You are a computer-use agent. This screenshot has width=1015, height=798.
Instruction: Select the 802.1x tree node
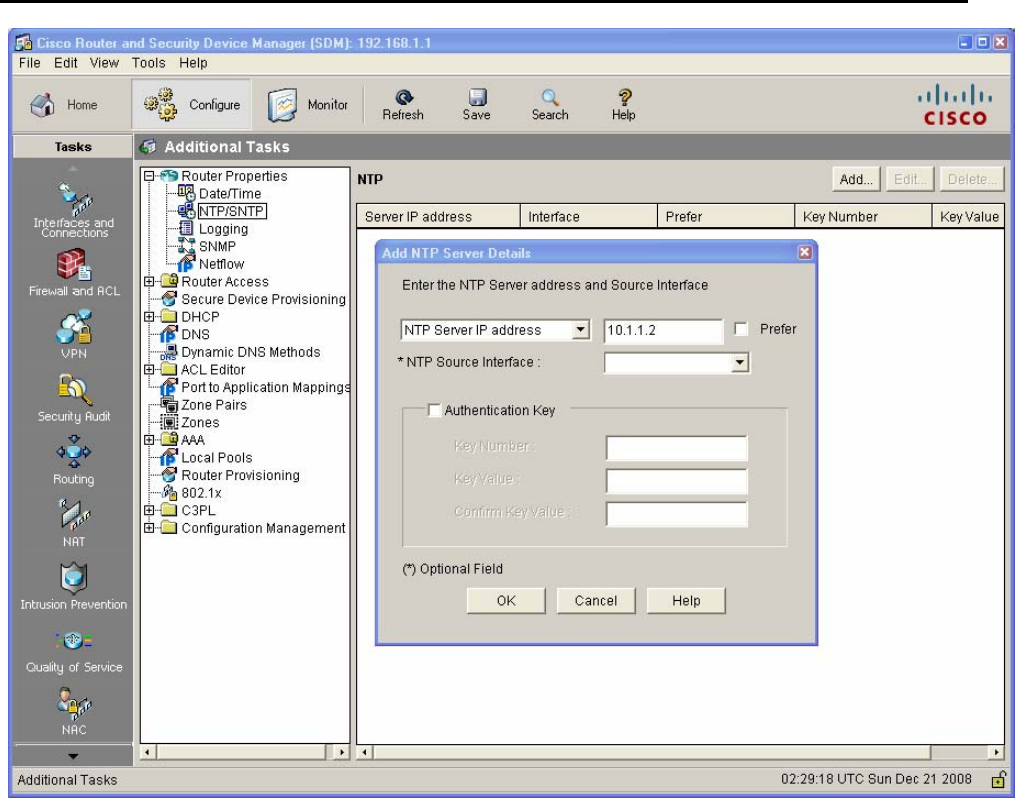(x=201, y=493)
